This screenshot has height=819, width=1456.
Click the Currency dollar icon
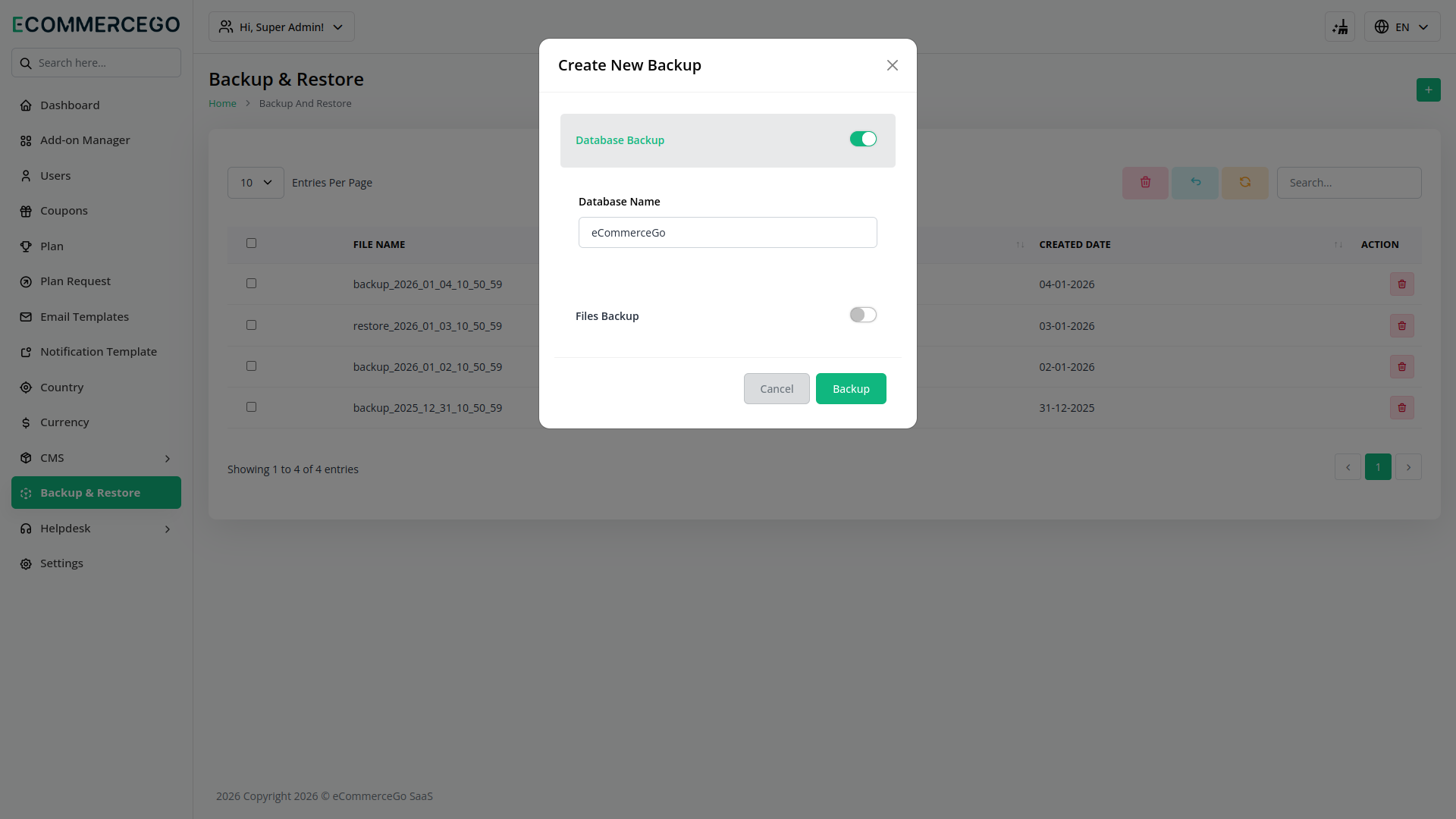26,422
